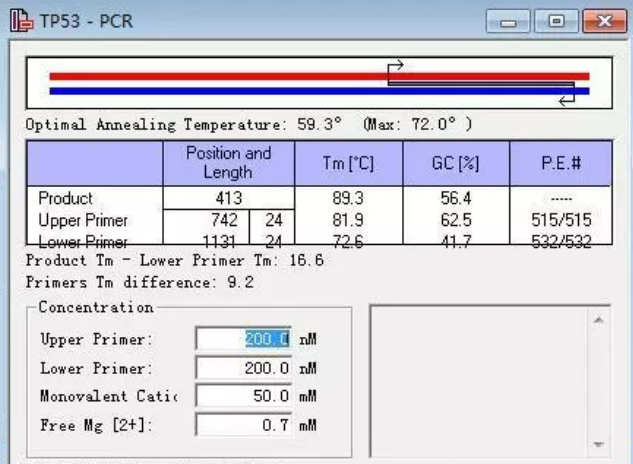Select the 'Upper Primer' row label in table
This screenshot has width=633, height=464.
click(x=83, y=220)
